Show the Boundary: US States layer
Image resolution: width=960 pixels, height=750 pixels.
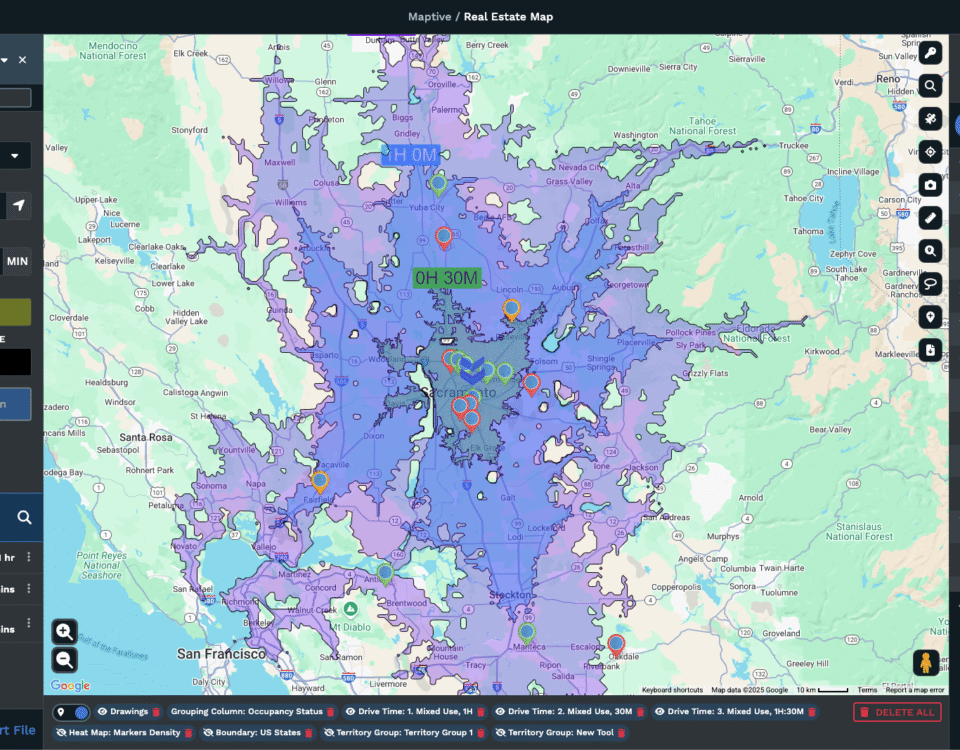click(209, 733)
